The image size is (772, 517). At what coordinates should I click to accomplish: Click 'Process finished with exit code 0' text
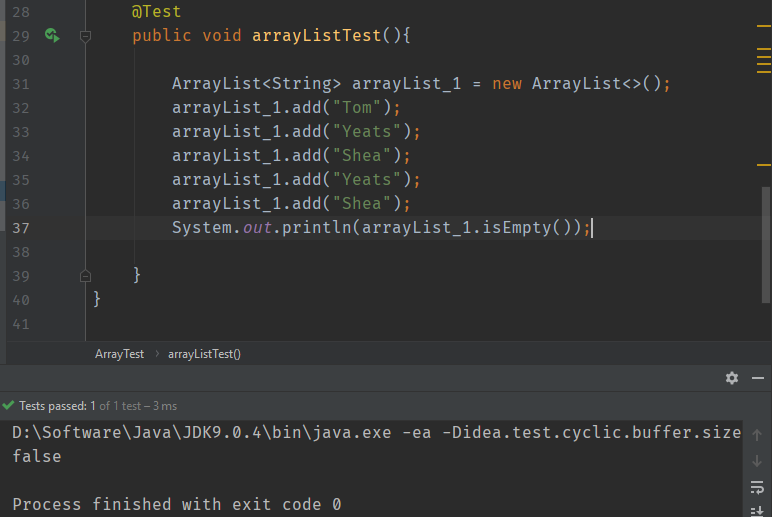point(177,504)
